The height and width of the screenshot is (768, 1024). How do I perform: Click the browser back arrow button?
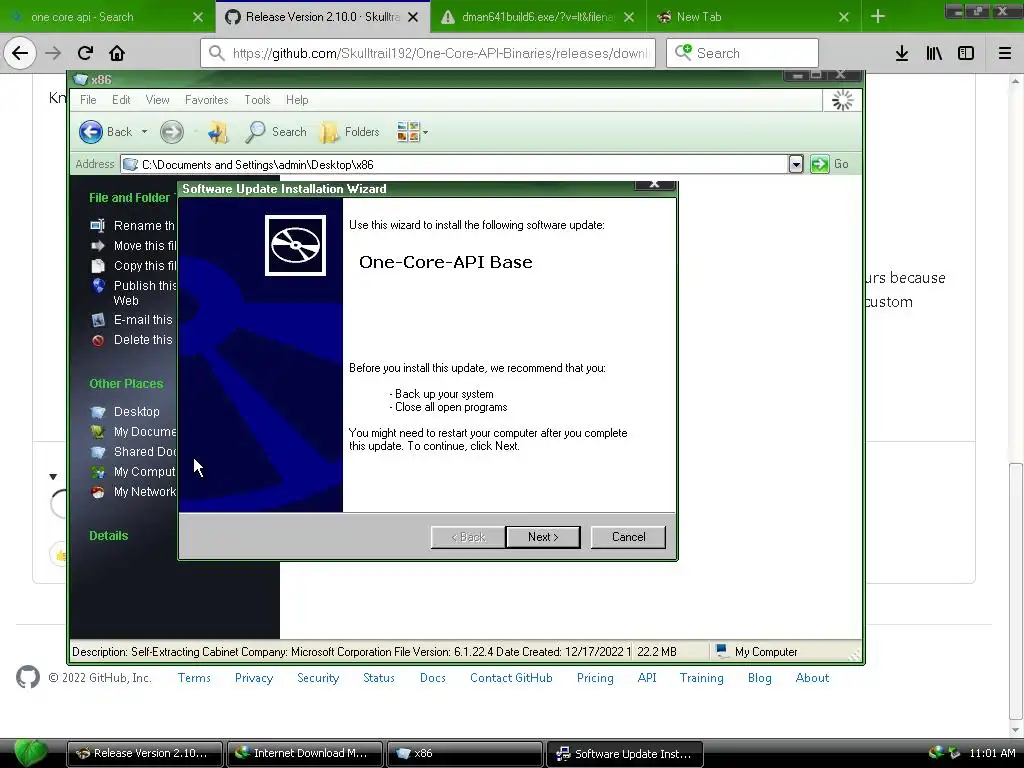tap(20, 53)
